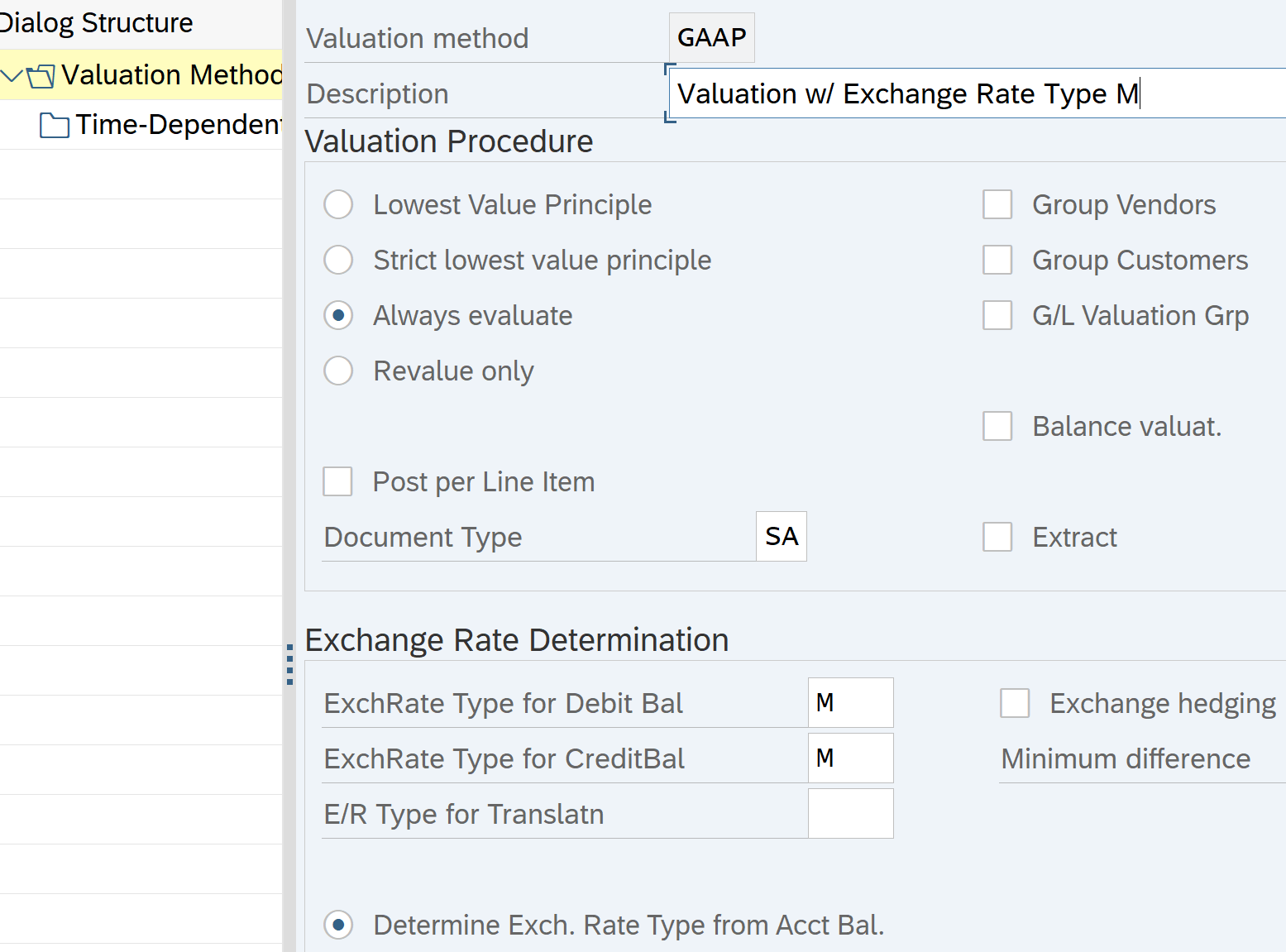This screenshot has width=1286, height=952.
Task: Click the ExchRate Type for CreditBal field
Action: [850, 758]
